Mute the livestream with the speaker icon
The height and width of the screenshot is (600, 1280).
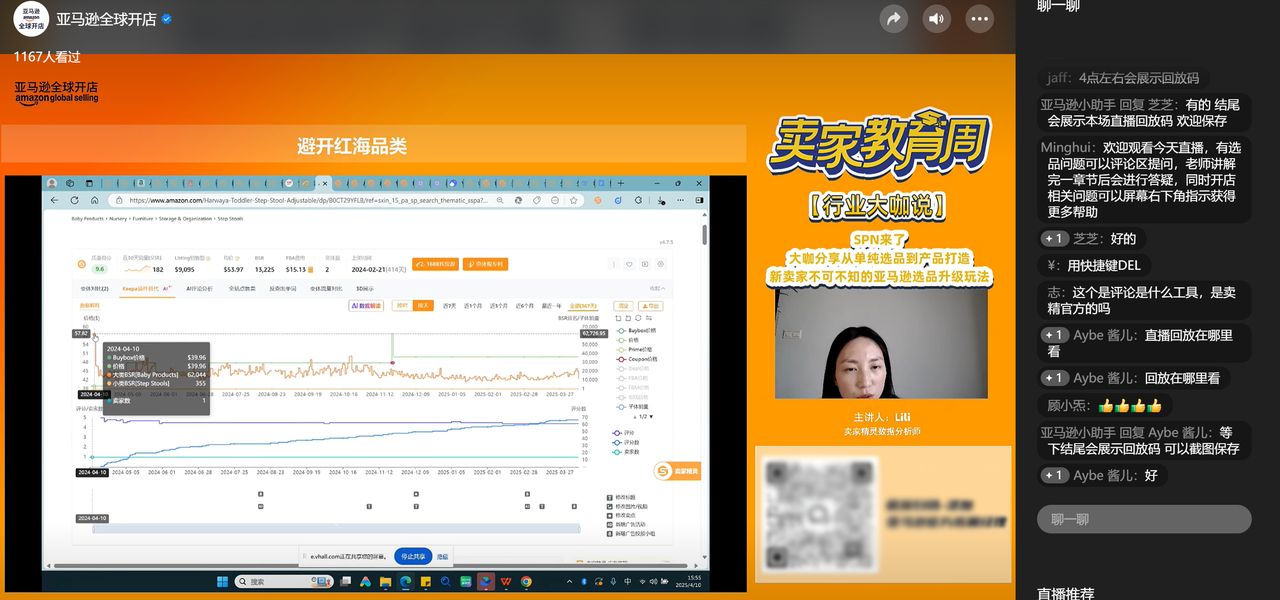[936, 18]
